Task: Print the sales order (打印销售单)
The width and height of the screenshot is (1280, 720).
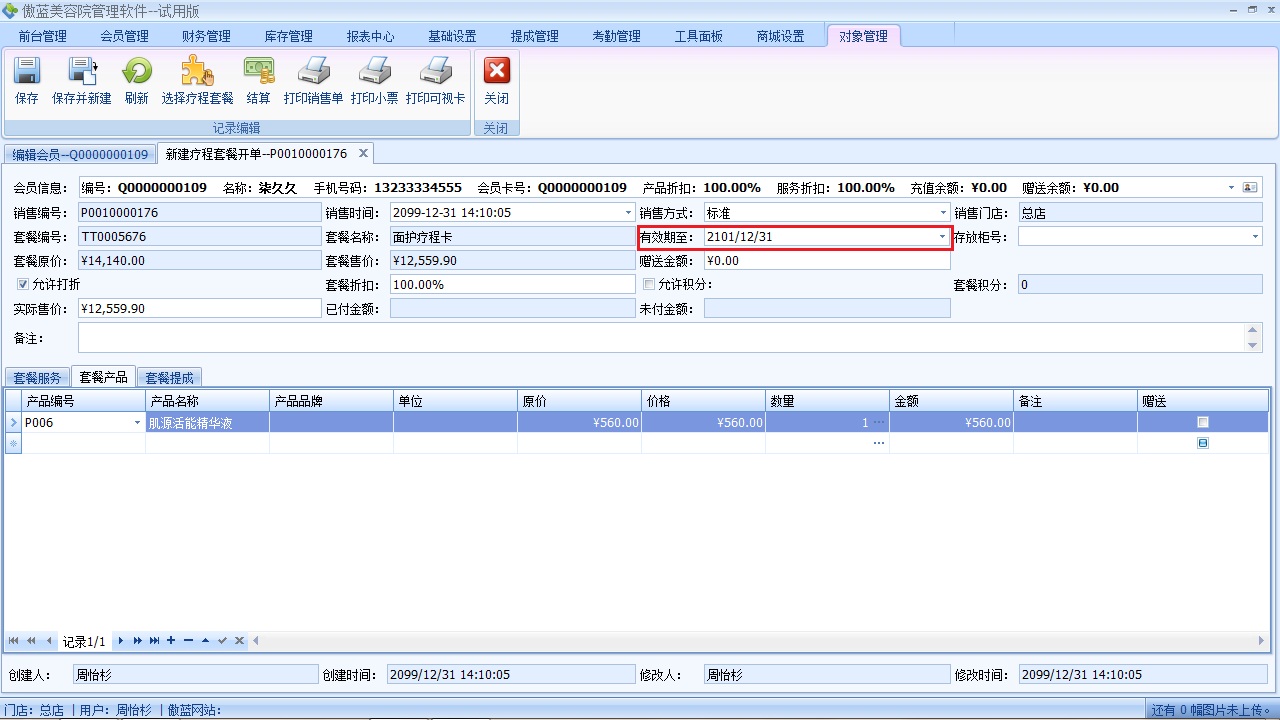Action: pos(313,80)
